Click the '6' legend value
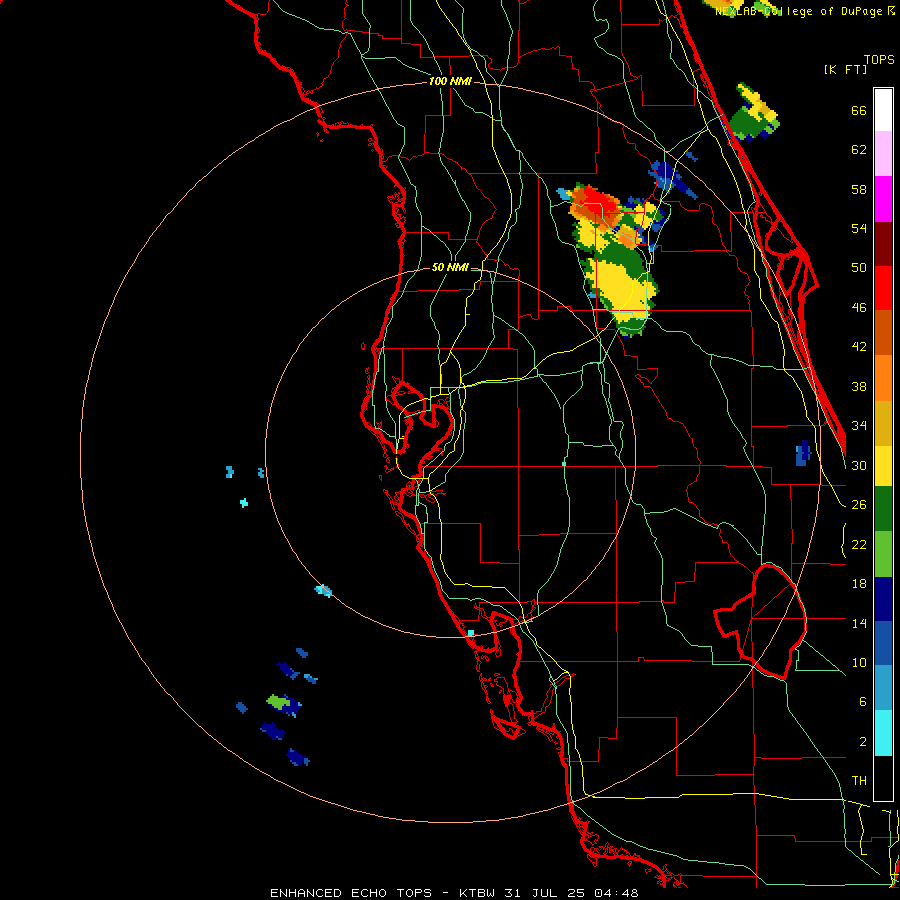This screenshot has width=900, height=900. click(862, 702)
